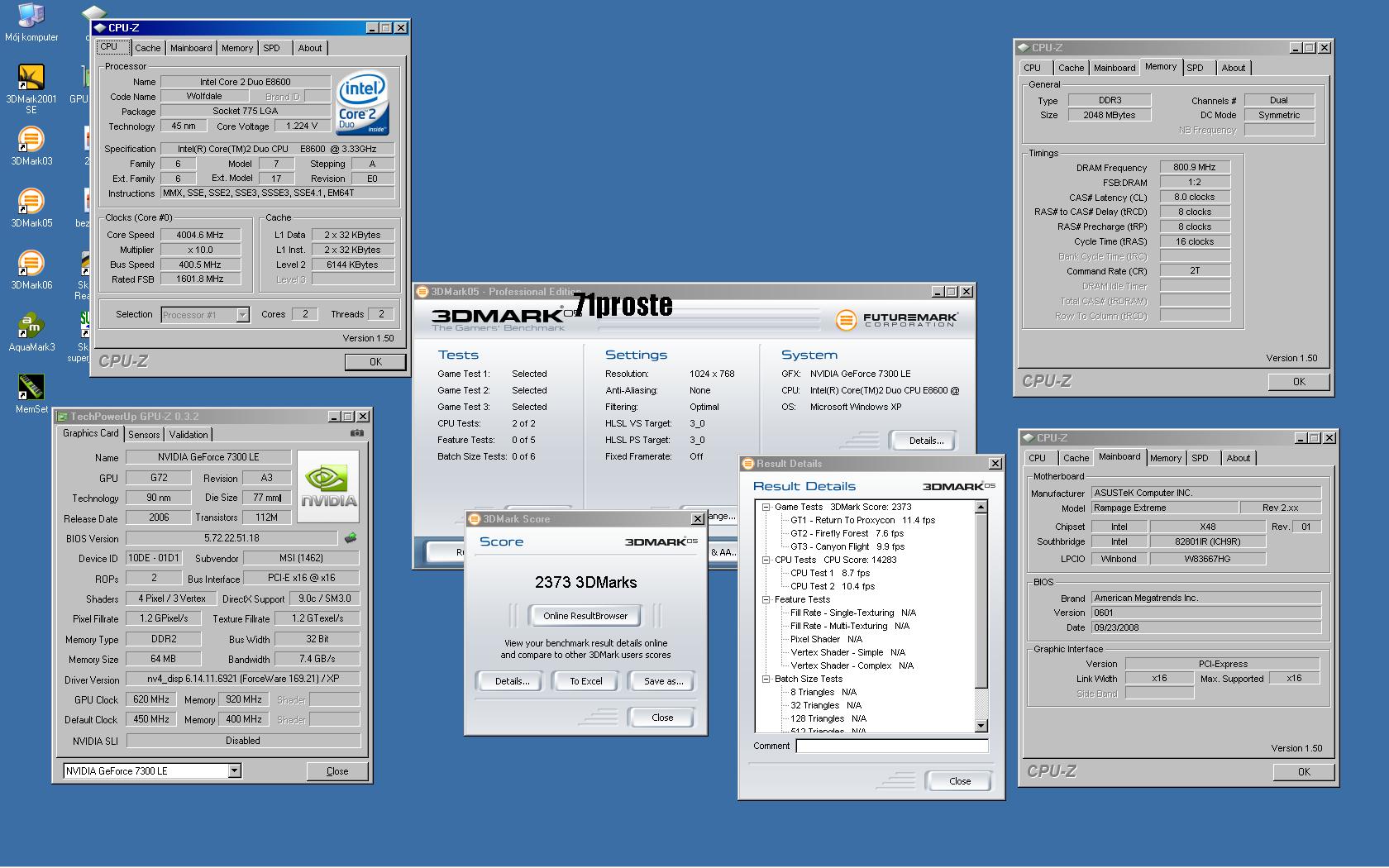This screenshot has height=868, width=1389.
Task: Open the Mój komputer desktop icon
Action: coord(31,23)
